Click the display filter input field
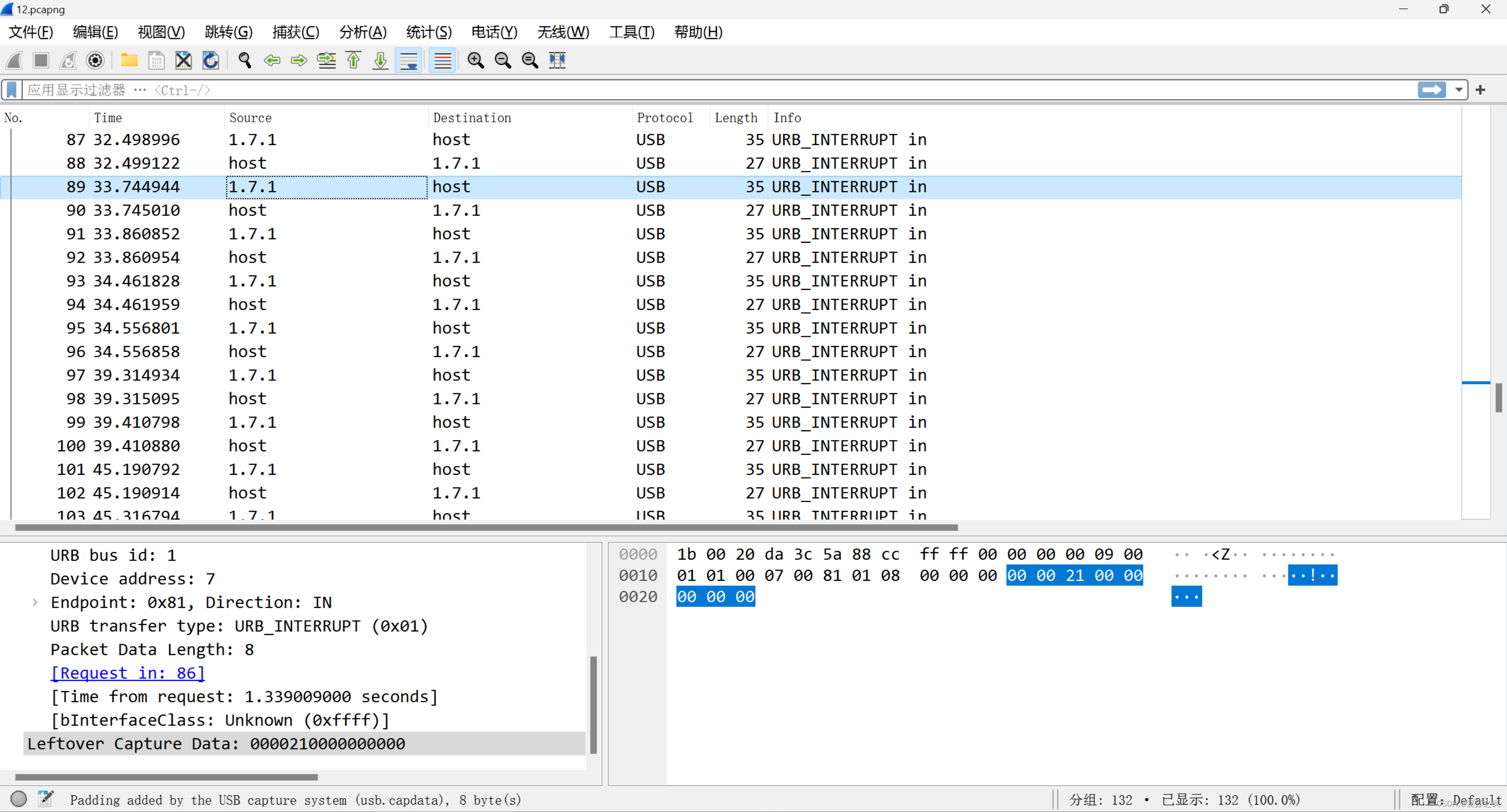This screenshot has width=1507, height=812. click(702, 90)
